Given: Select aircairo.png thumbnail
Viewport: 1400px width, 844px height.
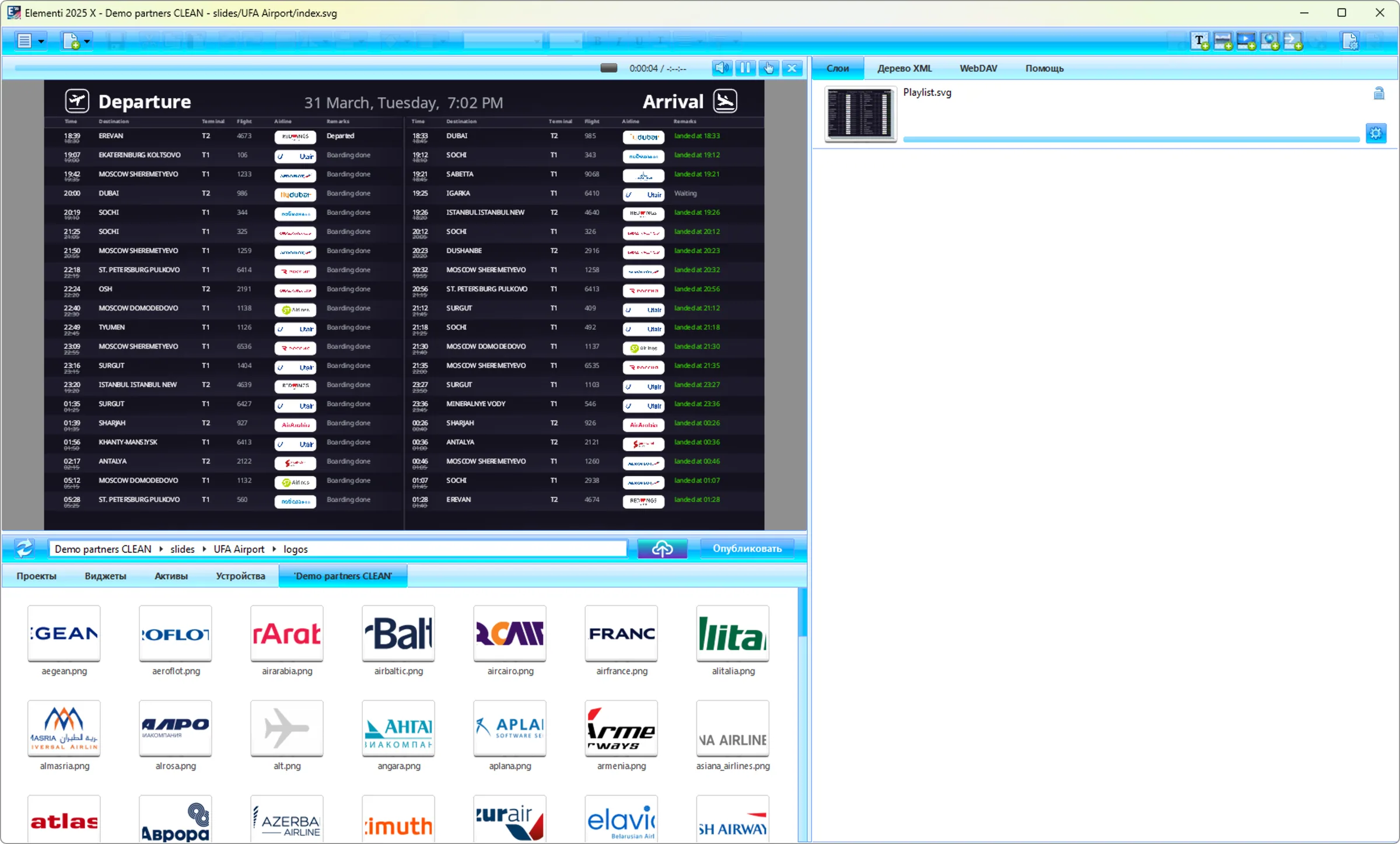Looking at the screenshot, I should pyautogui.click(x=509, y=633).
